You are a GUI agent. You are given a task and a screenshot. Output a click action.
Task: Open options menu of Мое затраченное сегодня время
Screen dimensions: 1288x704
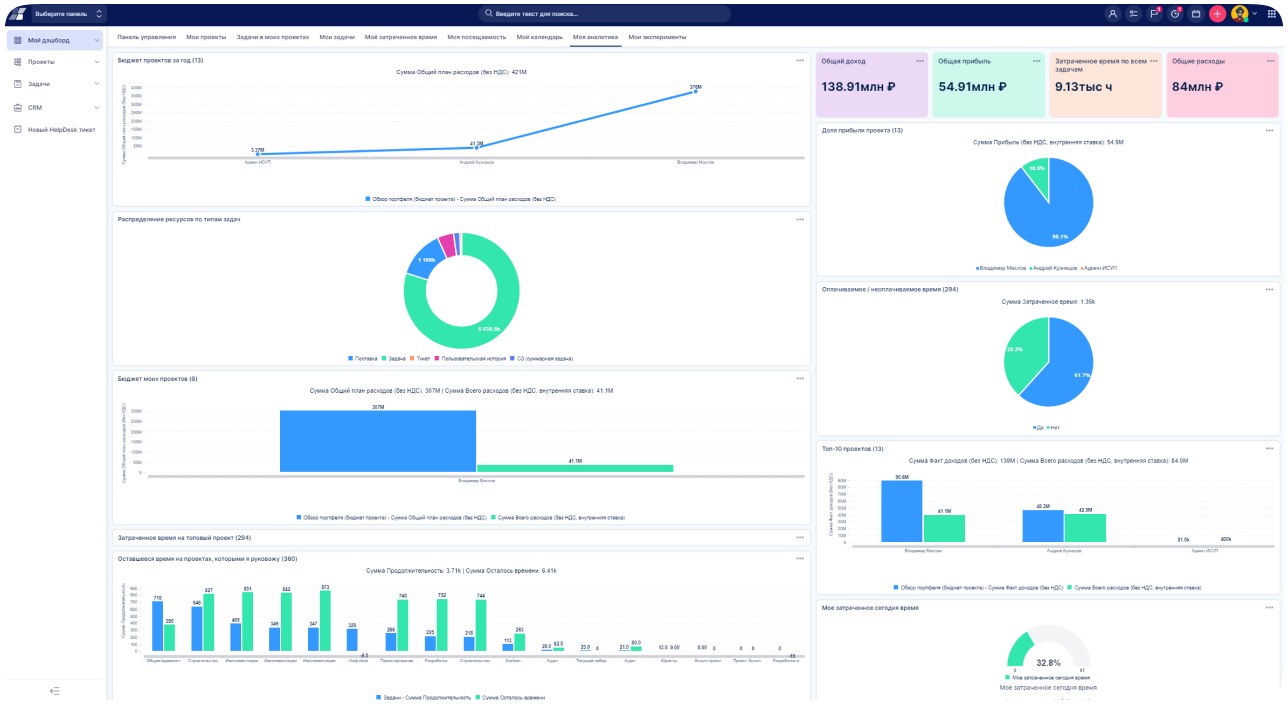[1270, 607]
